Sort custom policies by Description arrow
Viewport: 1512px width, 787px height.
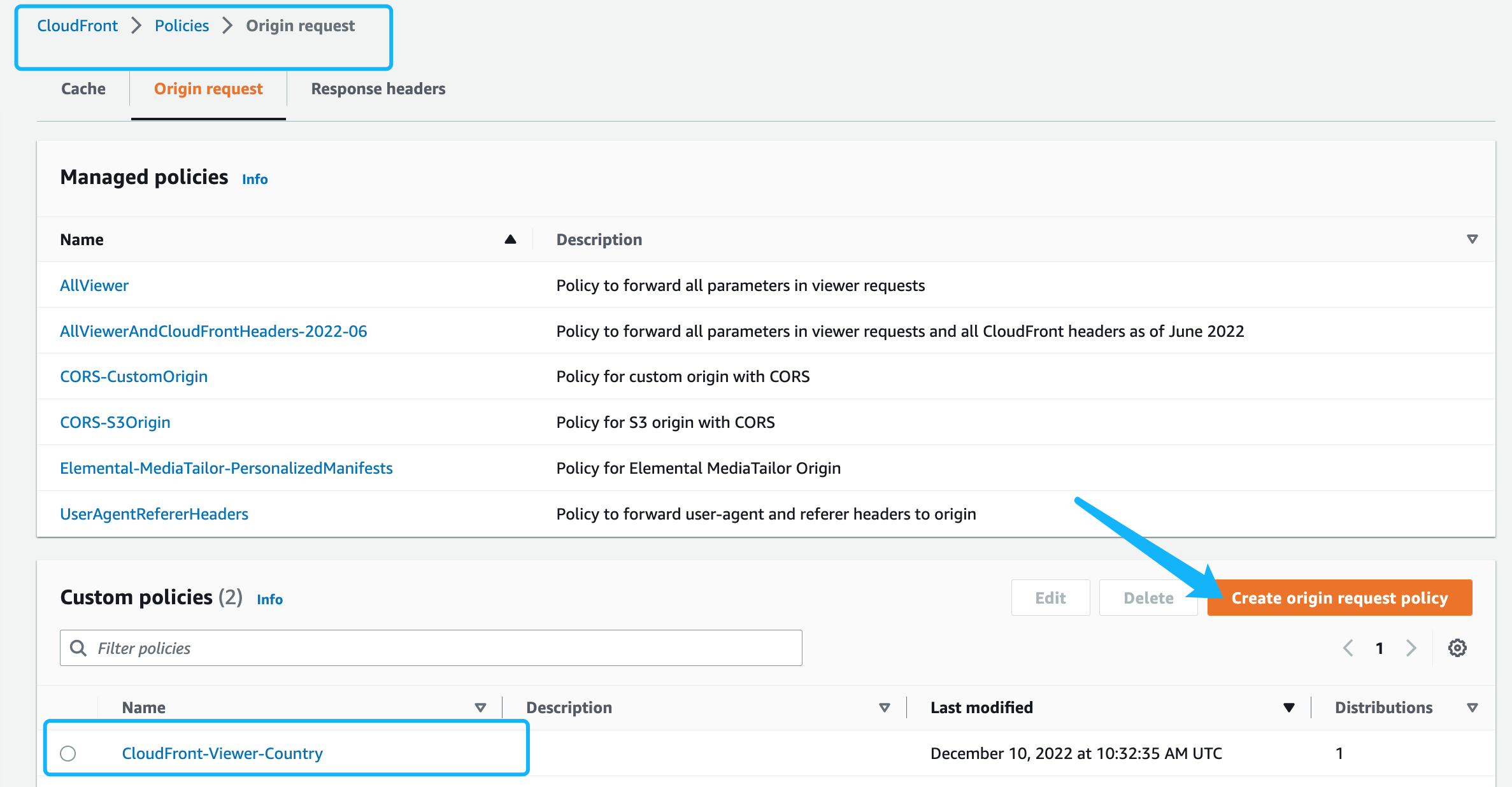[x=884, y=707]
